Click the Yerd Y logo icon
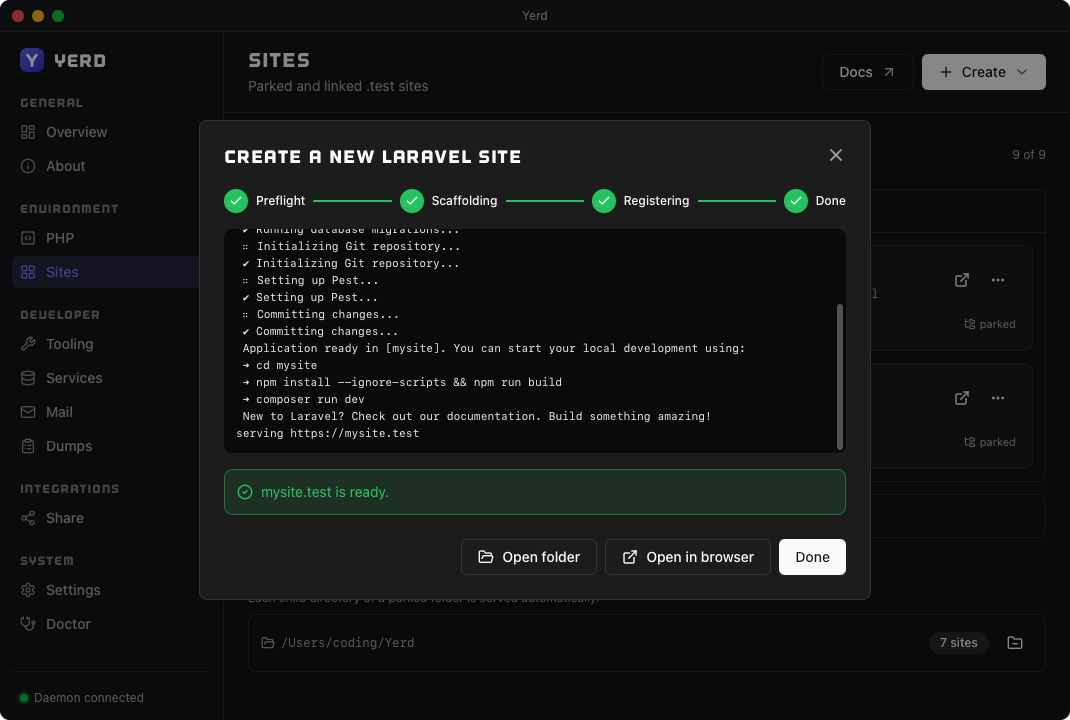Screen dimensions: 1070x720 31,60
